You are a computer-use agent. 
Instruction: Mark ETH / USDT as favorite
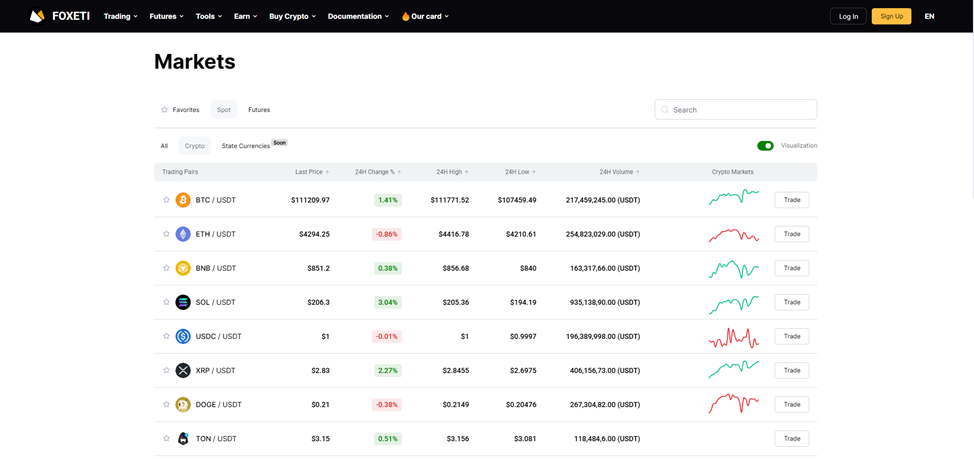pyautogui.click(x=166, y=234)
